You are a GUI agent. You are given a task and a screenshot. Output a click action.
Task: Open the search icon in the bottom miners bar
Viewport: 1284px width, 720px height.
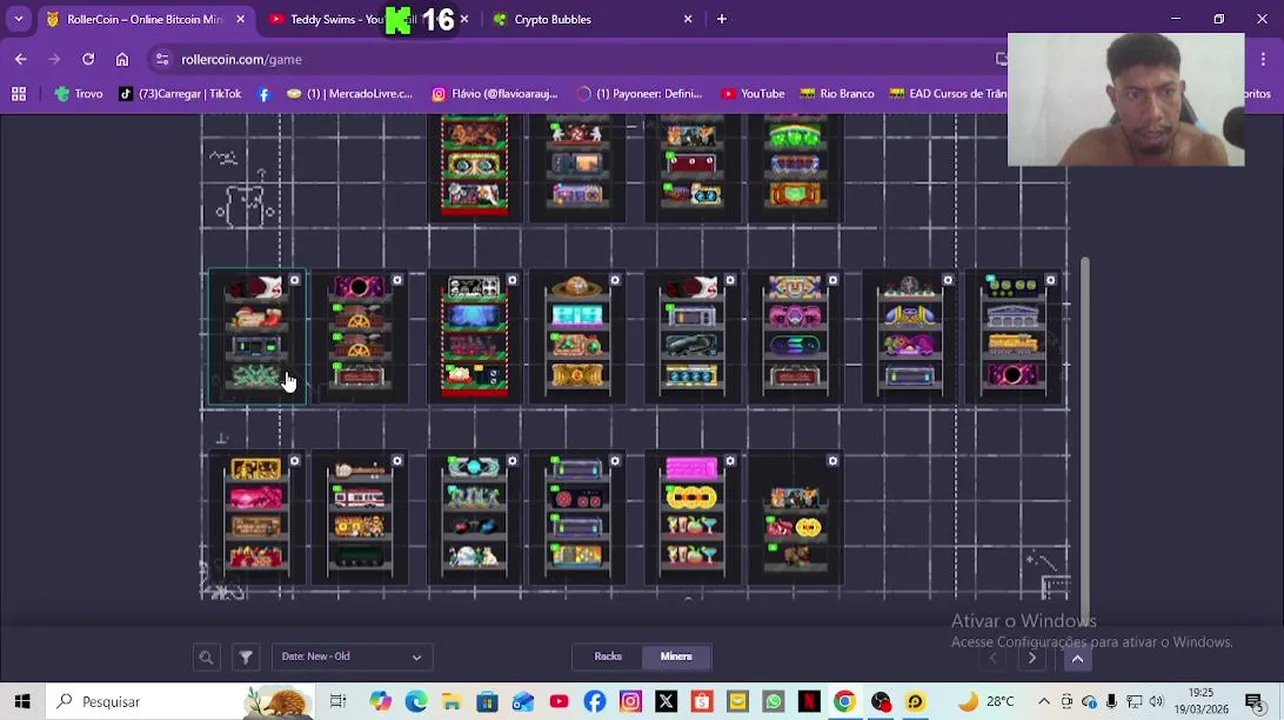pyautogui.click(x=206, y=657)
